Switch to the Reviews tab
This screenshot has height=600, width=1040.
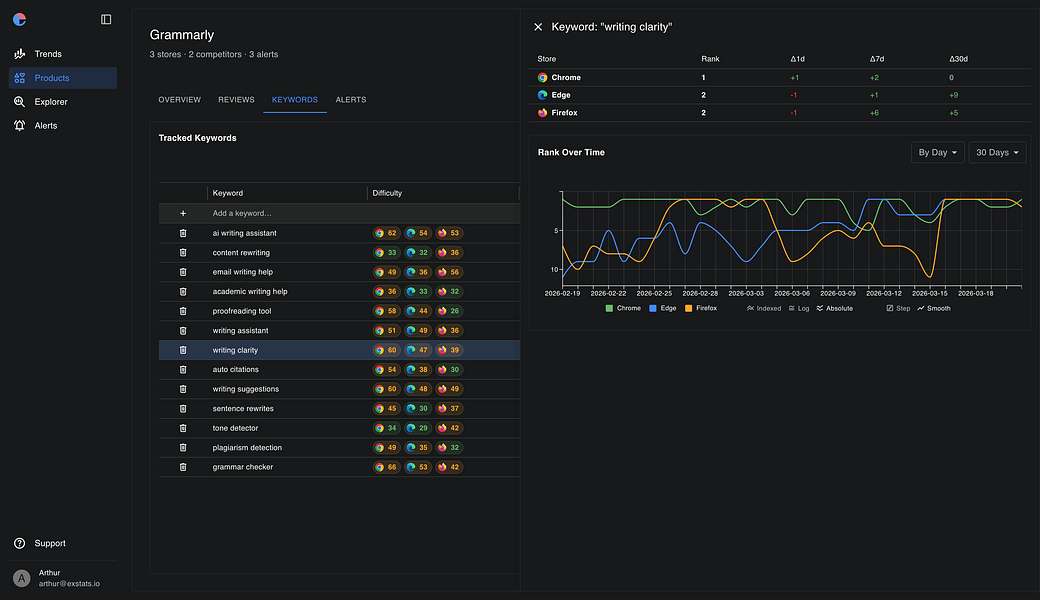pos(236,99)
